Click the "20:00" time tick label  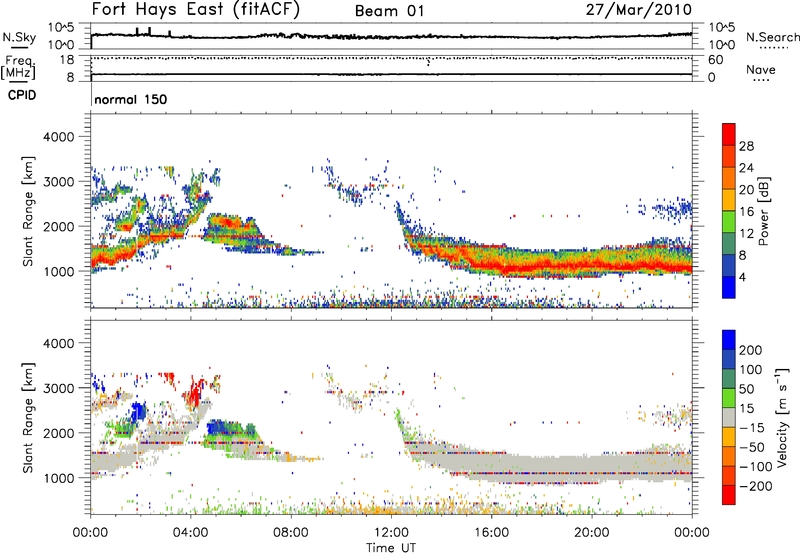592,533
